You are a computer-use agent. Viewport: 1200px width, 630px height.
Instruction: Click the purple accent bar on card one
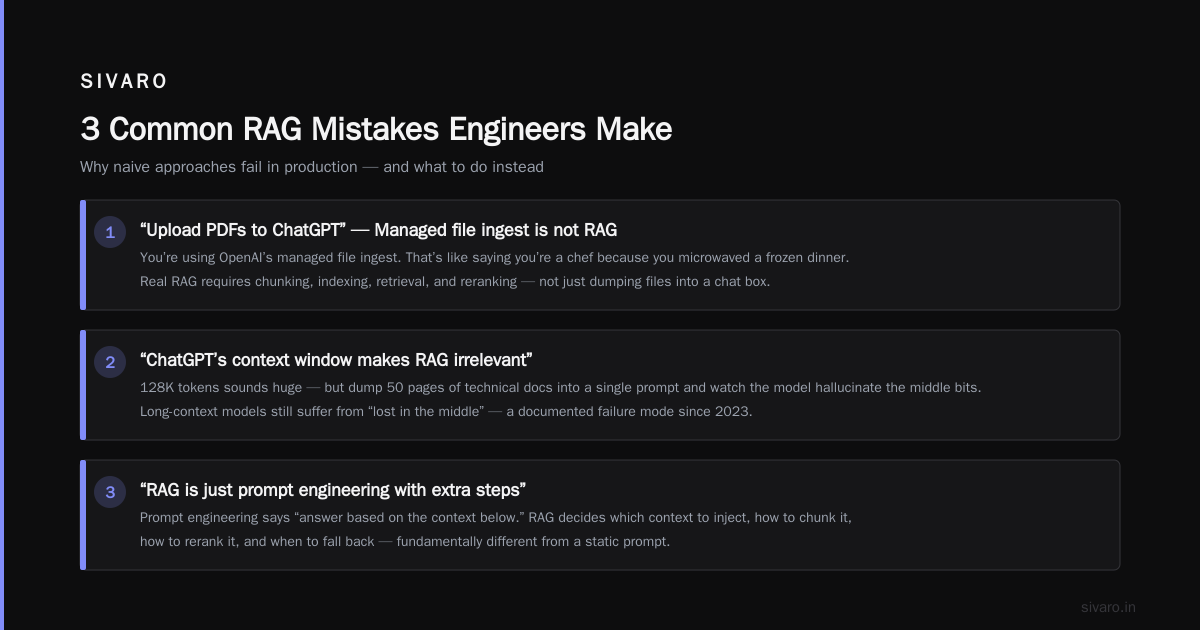click(83, 255)
